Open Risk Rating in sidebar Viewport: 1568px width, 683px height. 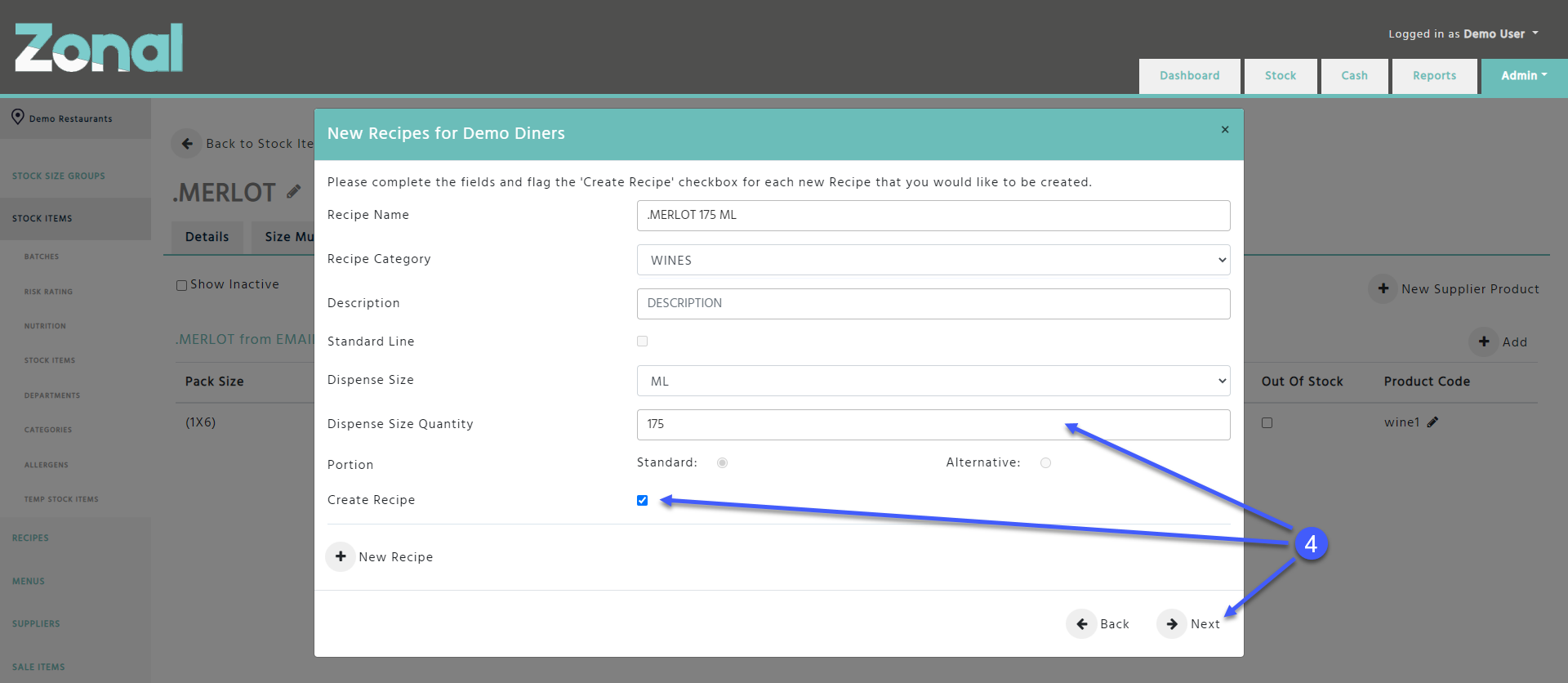(48, 292)
